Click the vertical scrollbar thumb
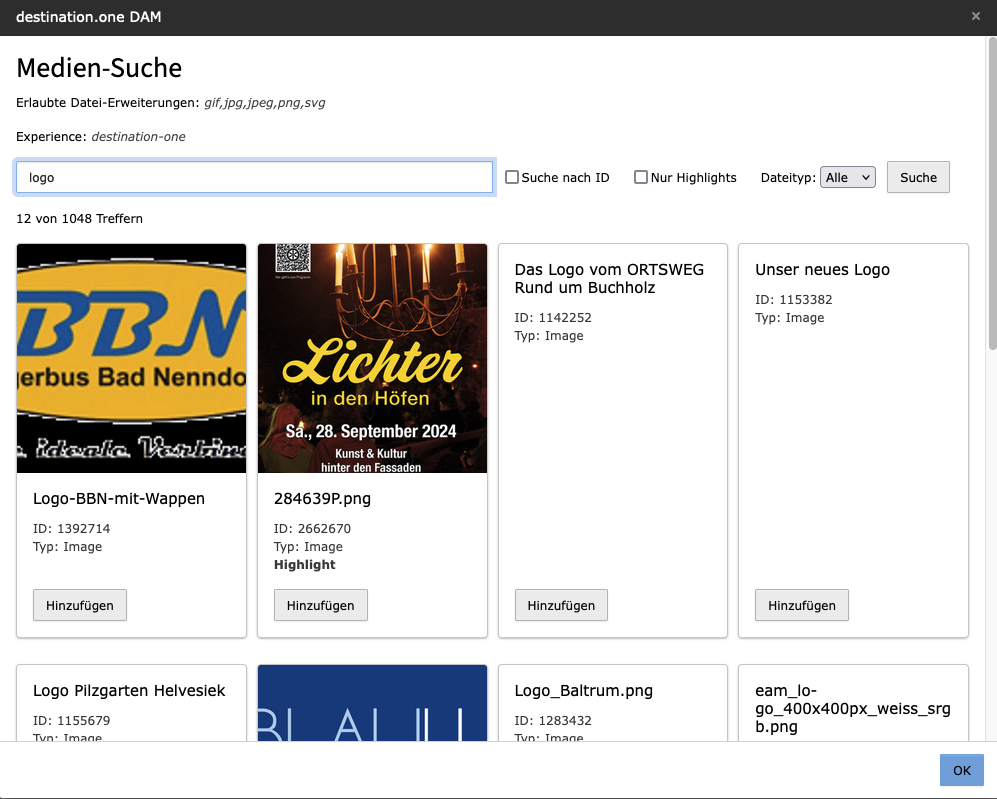997x799 pixels. [993, 193]
